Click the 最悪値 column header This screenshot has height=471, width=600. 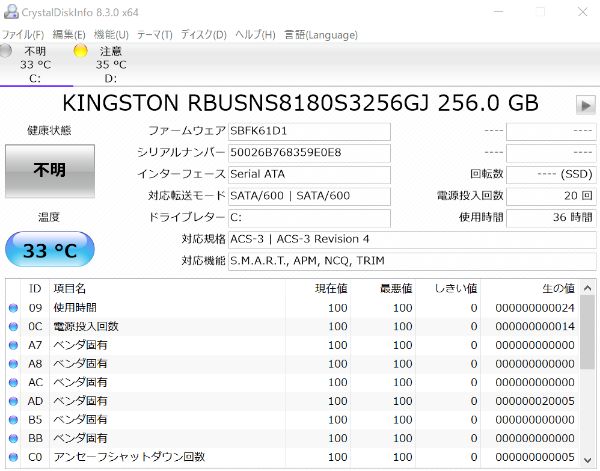(x=383, y=289)
